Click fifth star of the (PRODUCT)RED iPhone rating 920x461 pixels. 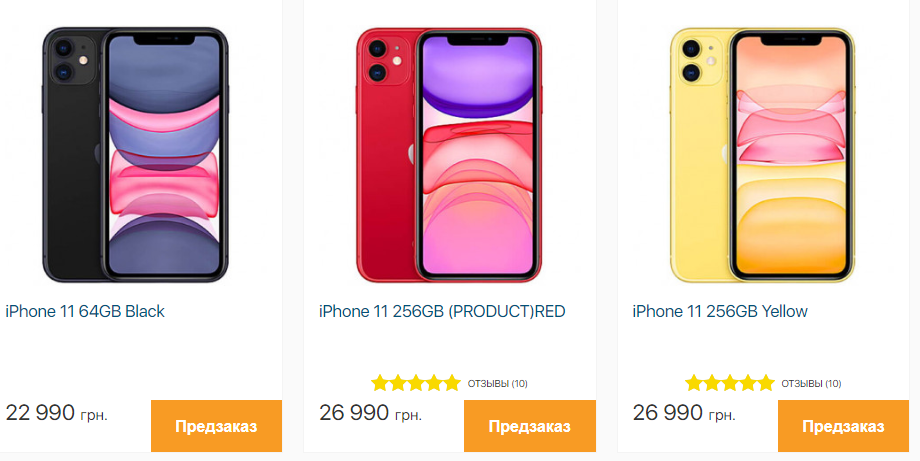[x=452, y=383]
